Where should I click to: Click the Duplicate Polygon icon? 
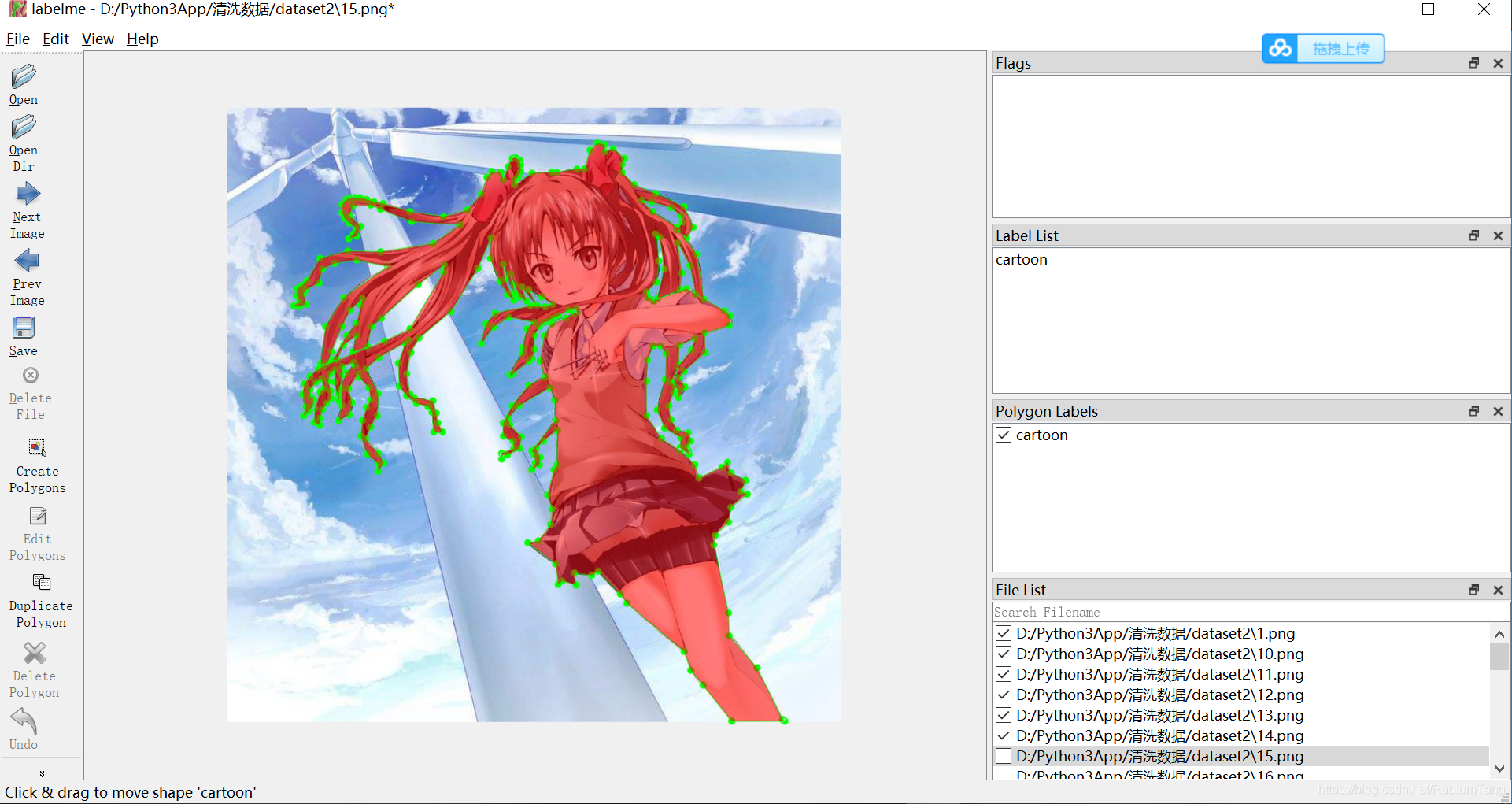pos(41,583)
